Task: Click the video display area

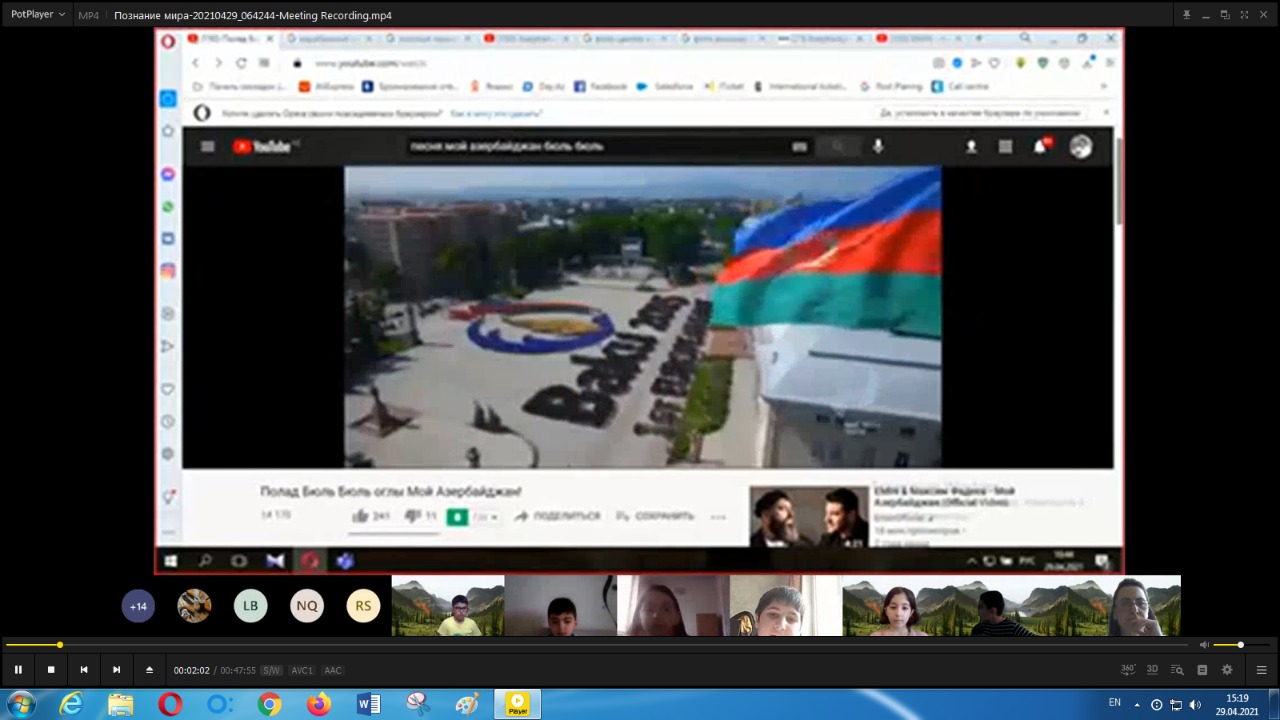Action: [640, 330]
